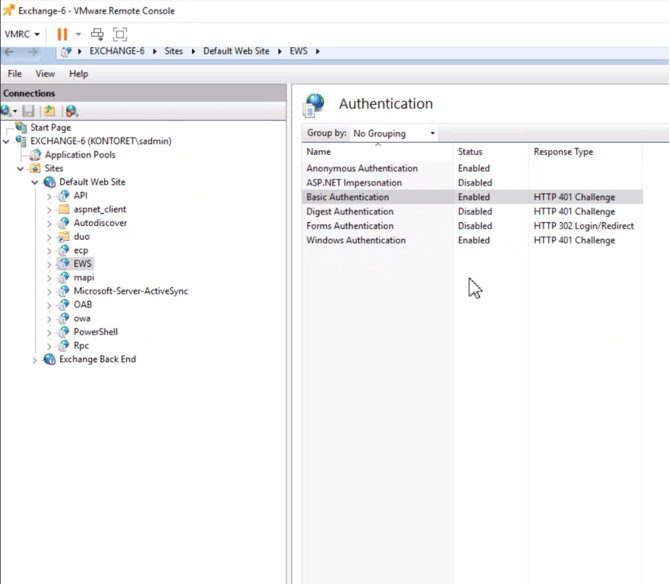The image size is (670, 584).
Task: Click the Save icon in Connections toolbar
Action: pyautogui.click(x=29, y=111)
